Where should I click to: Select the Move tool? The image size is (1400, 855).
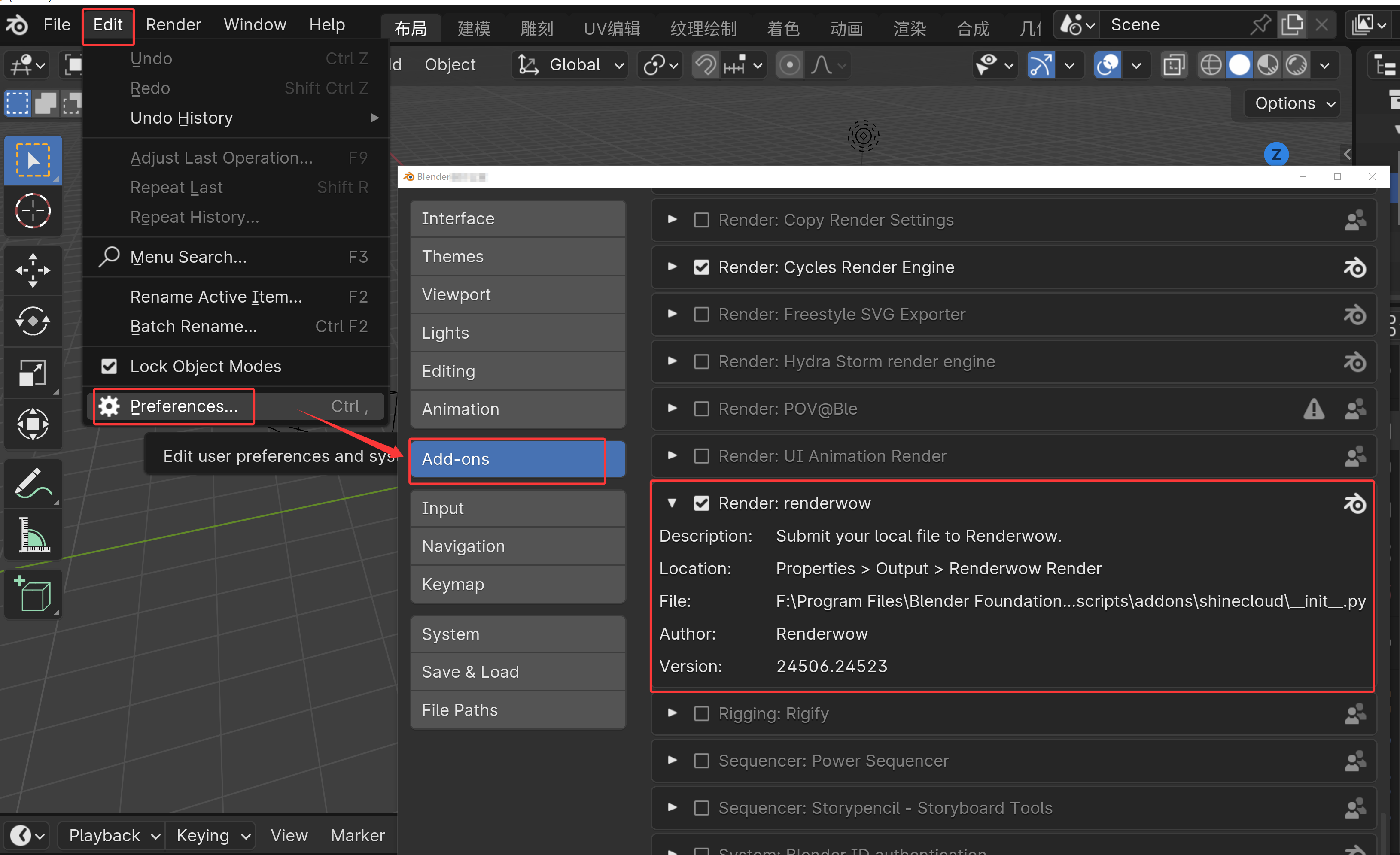coord(33,270)
